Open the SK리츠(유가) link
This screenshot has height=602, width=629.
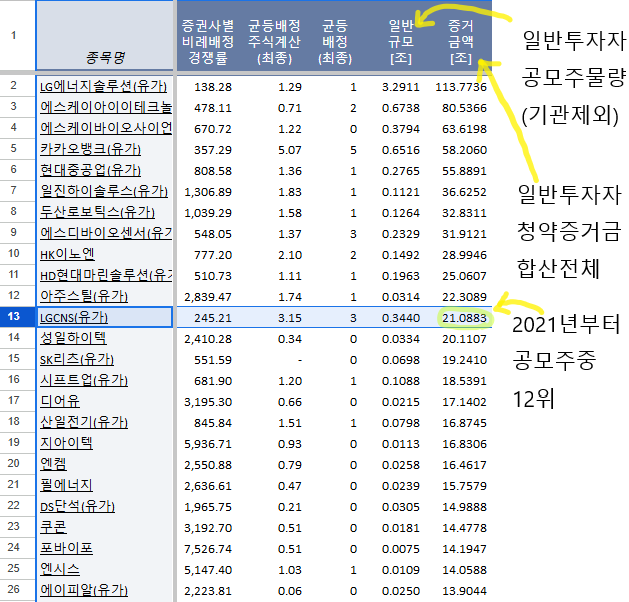[77, 359]
